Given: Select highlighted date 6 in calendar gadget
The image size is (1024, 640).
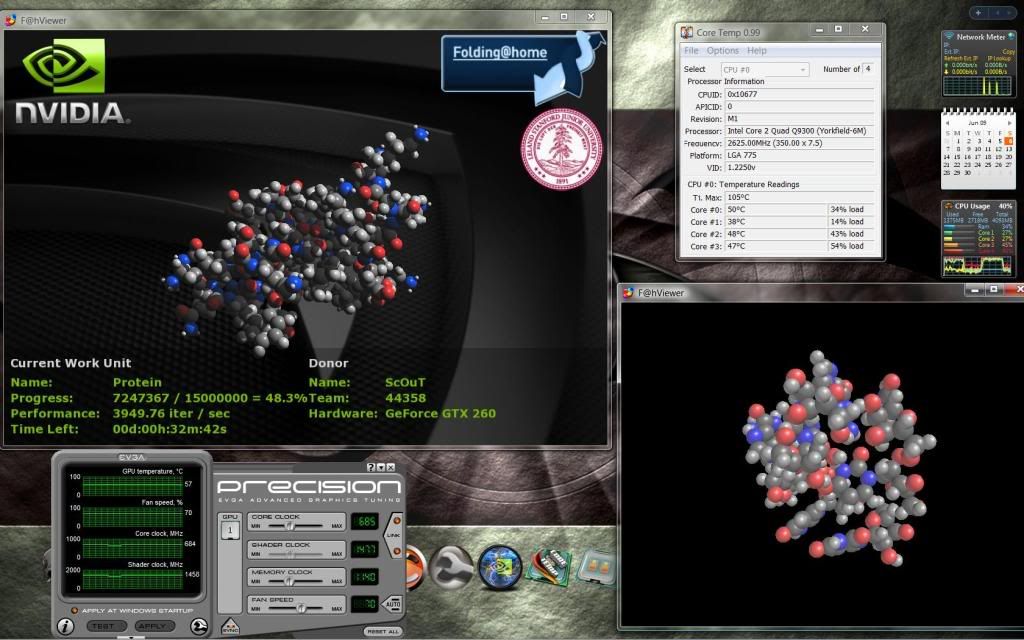Looking at the screenshot, I should pos(1009,141).
